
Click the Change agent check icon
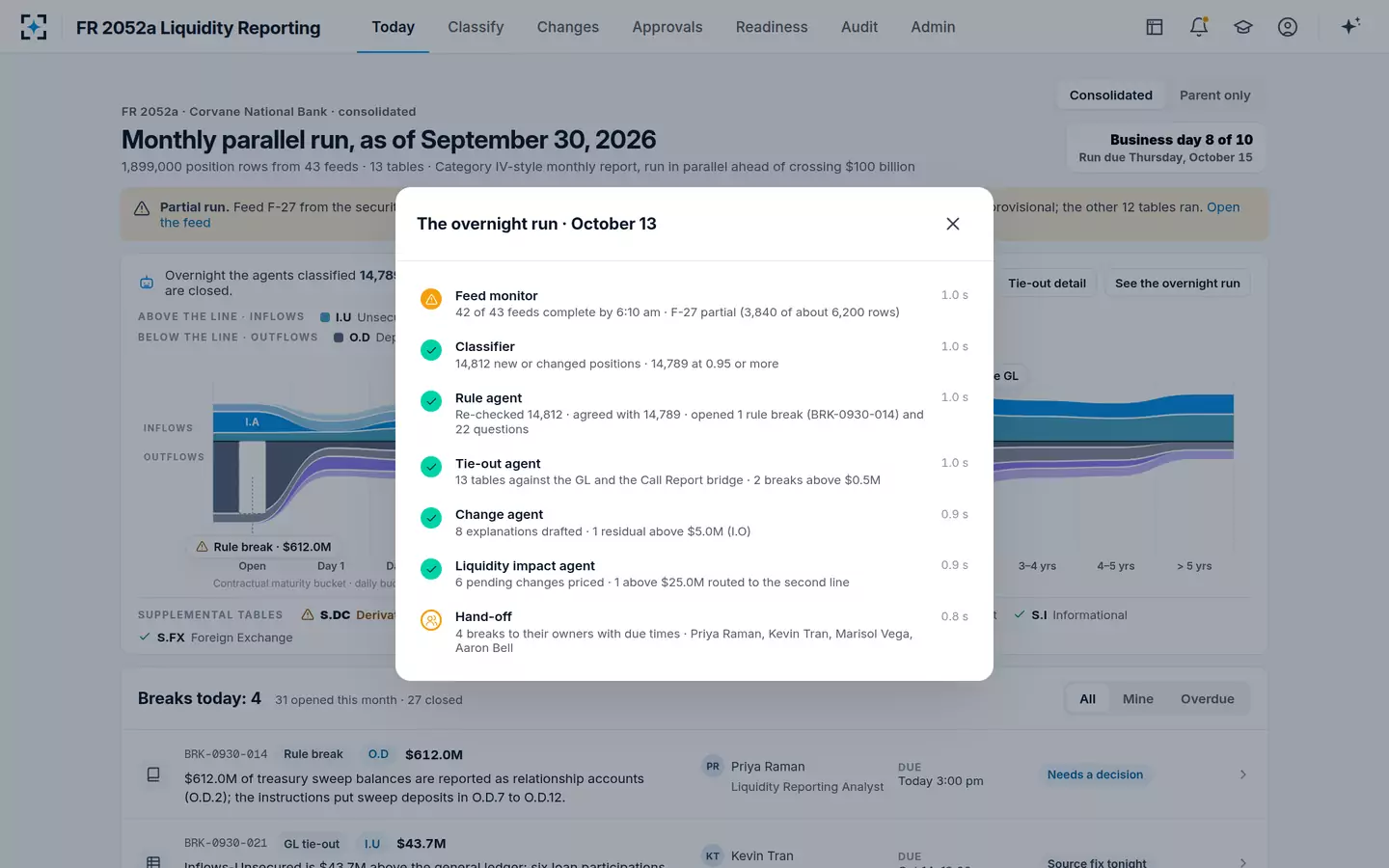click(x=431, y=518)
